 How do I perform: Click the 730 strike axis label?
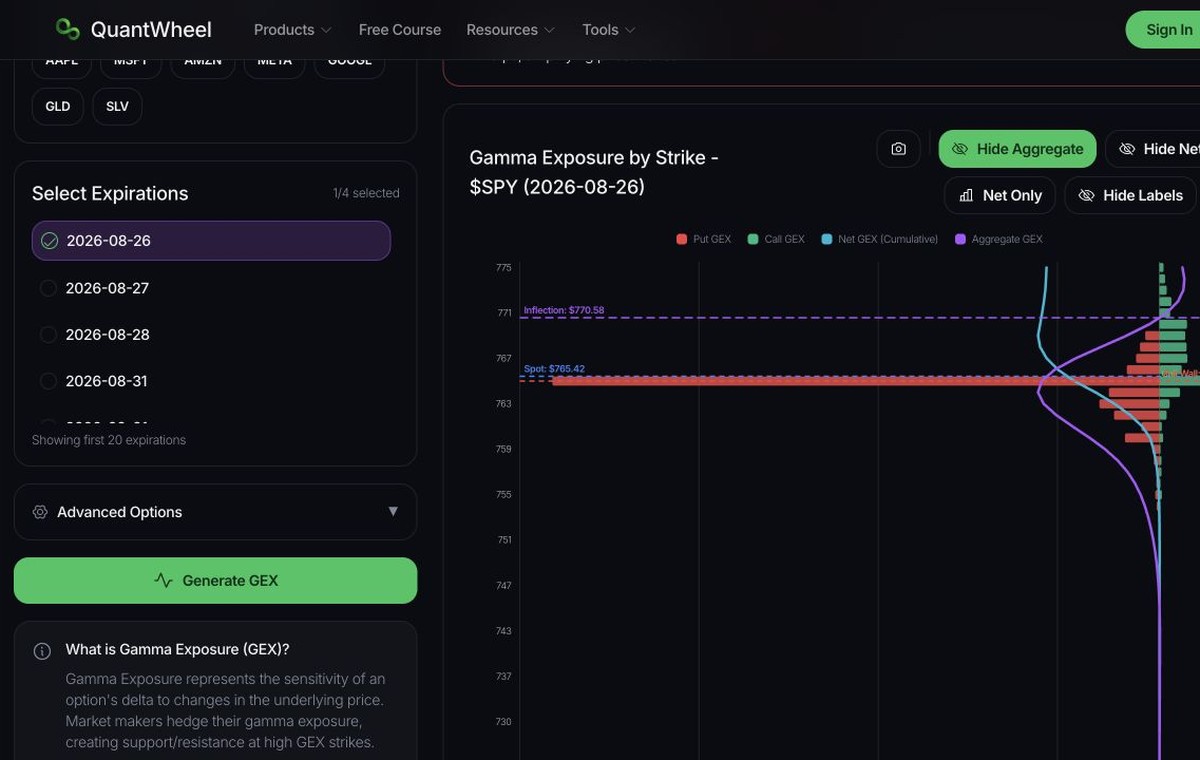(x=503, y=721)
